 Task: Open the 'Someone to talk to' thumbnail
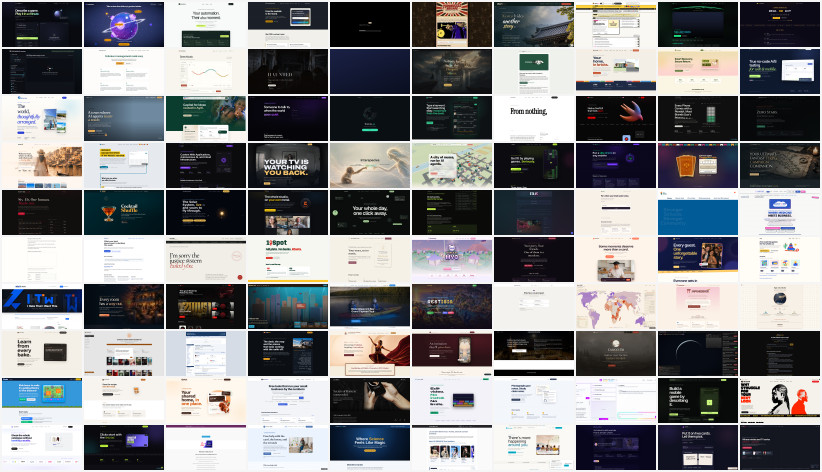[x=288, y=119]
